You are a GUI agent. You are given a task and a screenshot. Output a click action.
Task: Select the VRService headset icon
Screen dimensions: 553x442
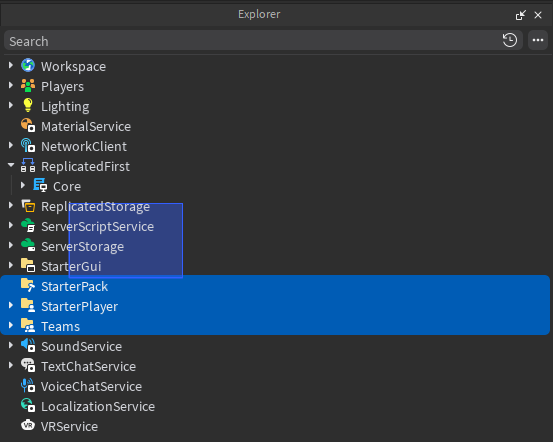(28, 426)
